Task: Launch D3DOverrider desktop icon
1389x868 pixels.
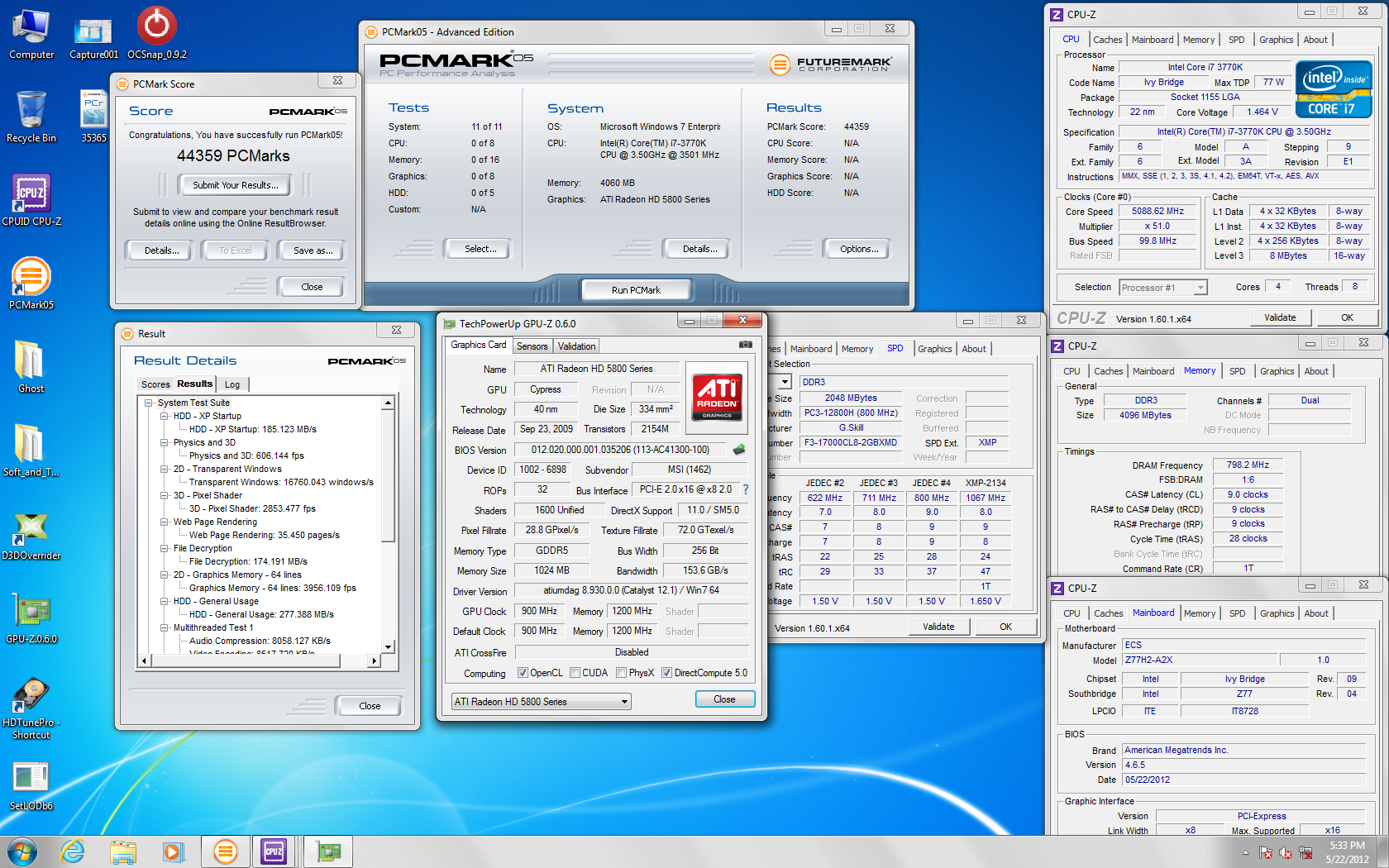Action: click(31, 534)
